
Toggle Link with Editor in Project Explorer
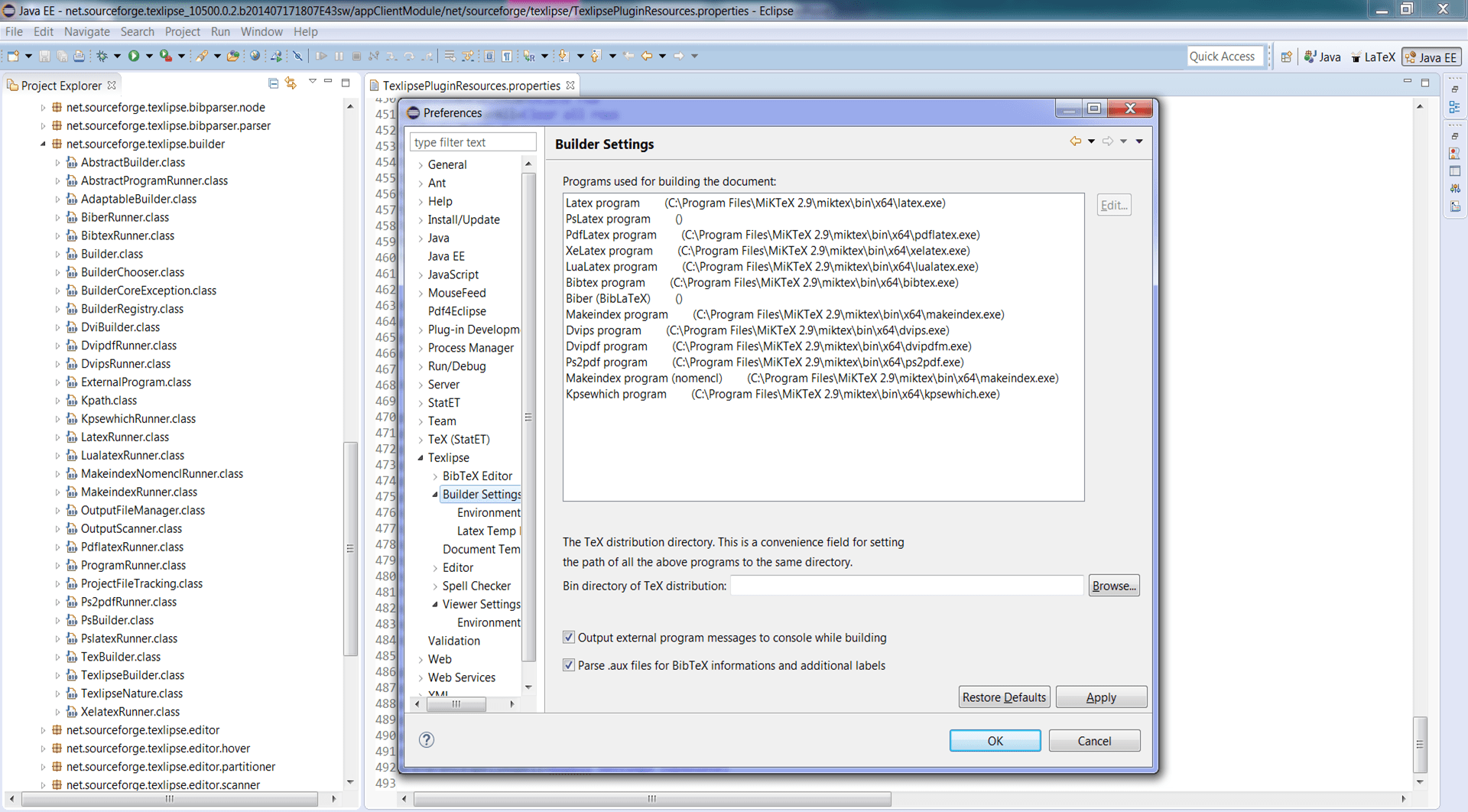(291, 83)
